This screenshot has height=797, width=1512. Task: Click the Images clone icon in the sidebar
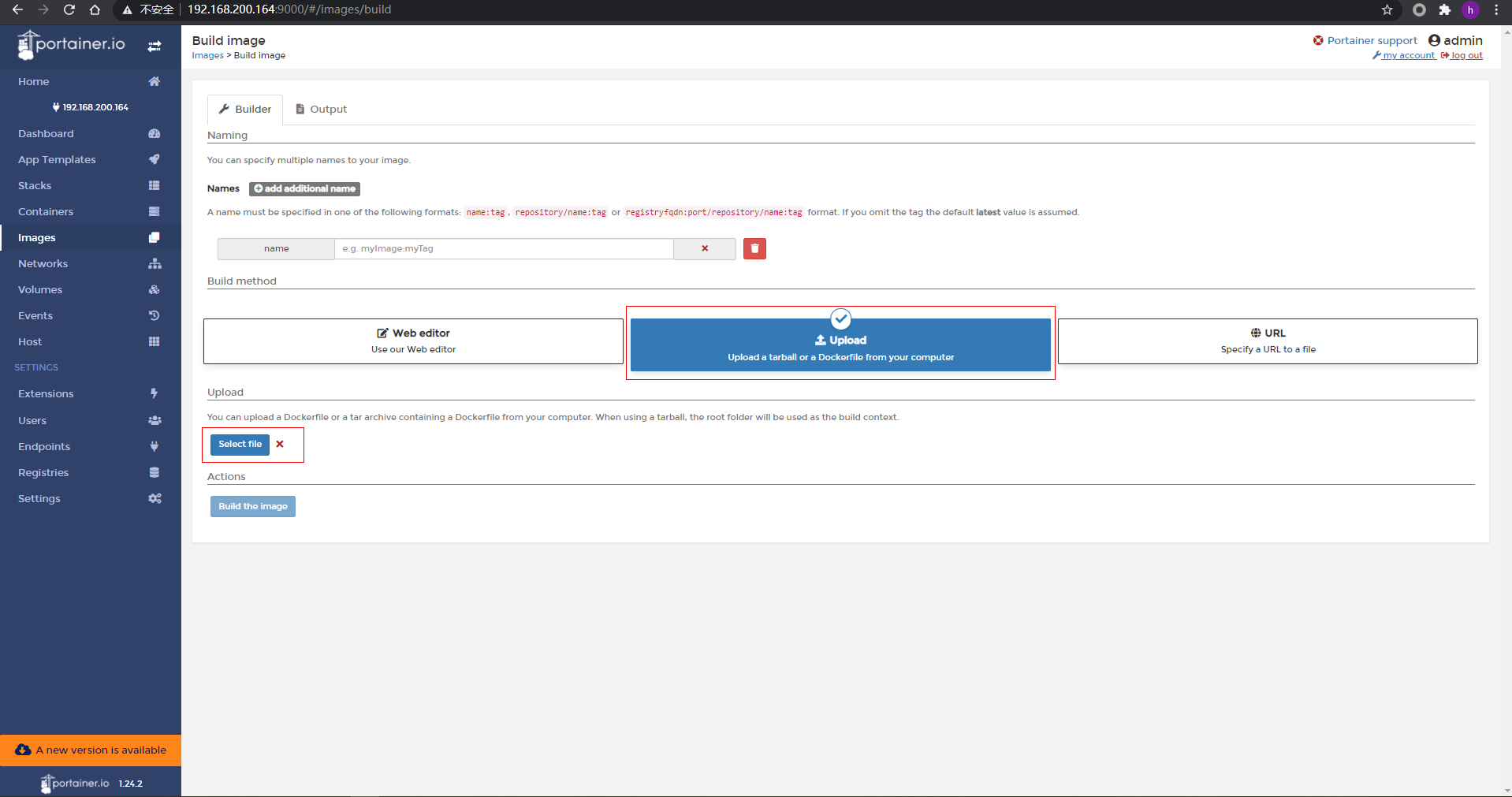tap(155, 237)
